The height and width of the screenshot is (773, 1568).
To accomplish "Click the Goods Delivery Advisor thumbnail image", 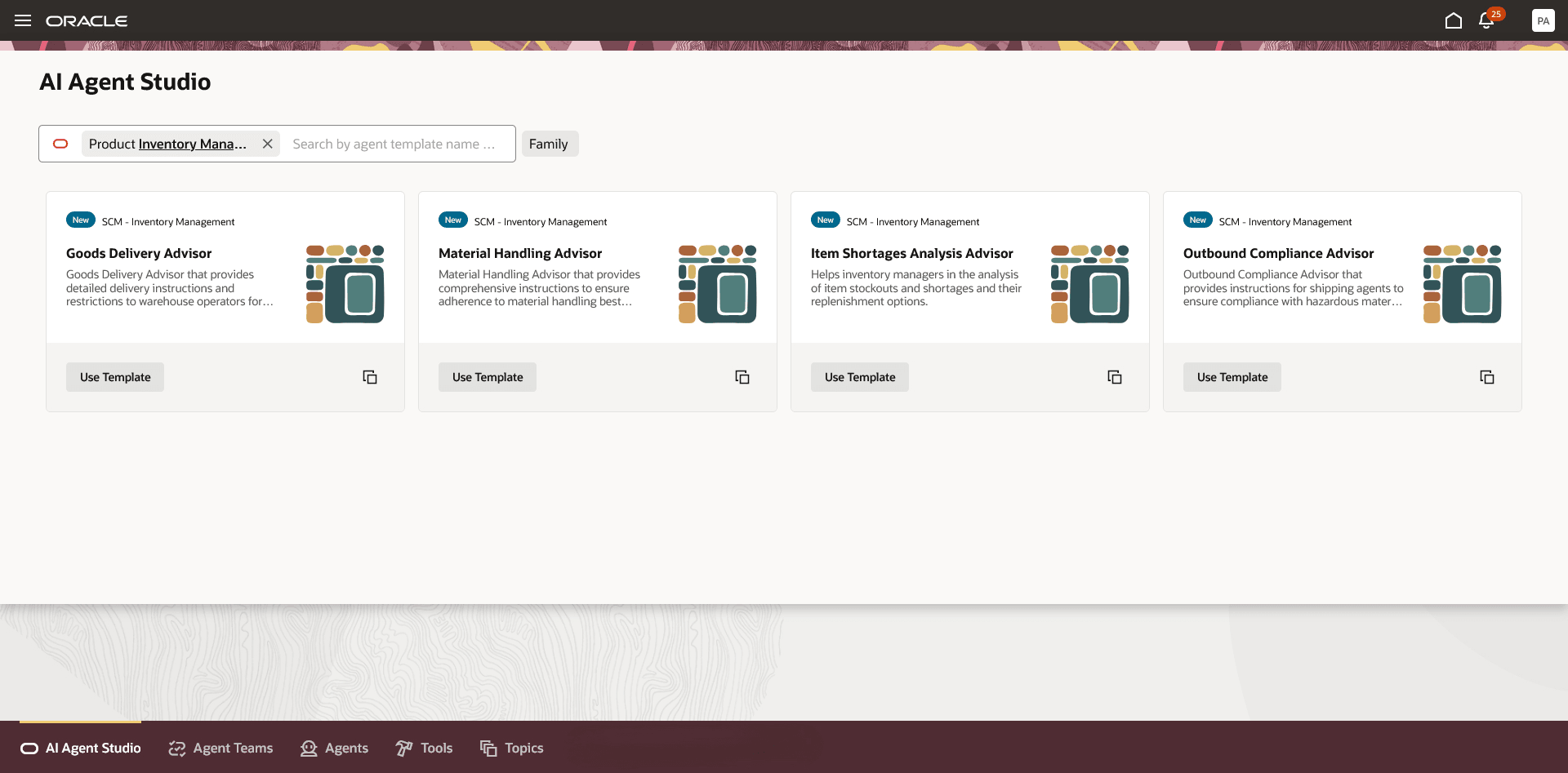I will point(345,284).
